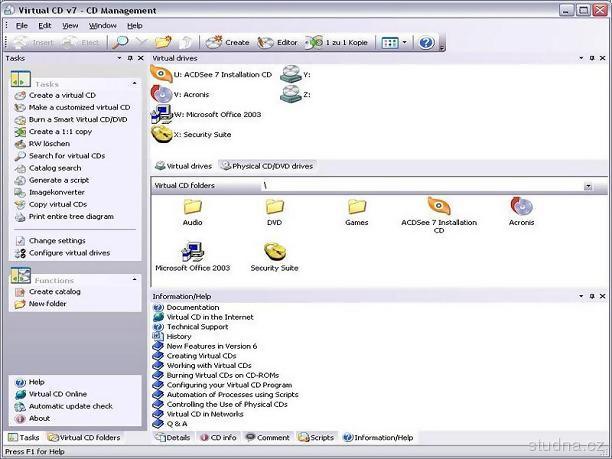Open the Editor from the toolbar
612x459 pixels.
tap(278, 43)
